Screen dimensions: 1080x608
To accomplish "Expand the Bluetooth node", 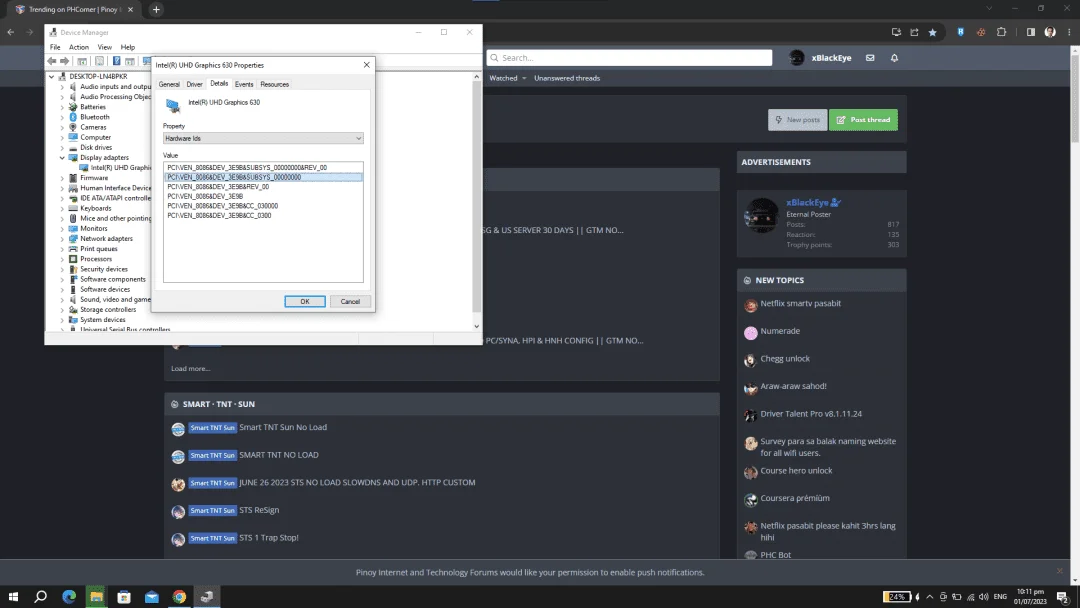I will pos(62,117).
